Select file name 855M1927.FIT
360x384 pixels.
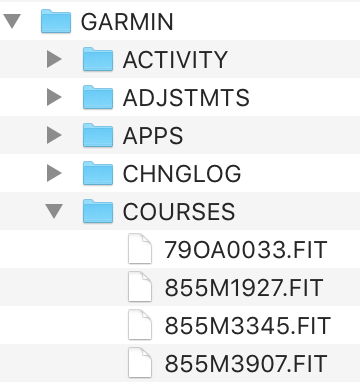pyautogui.click(x=244, y=288)
